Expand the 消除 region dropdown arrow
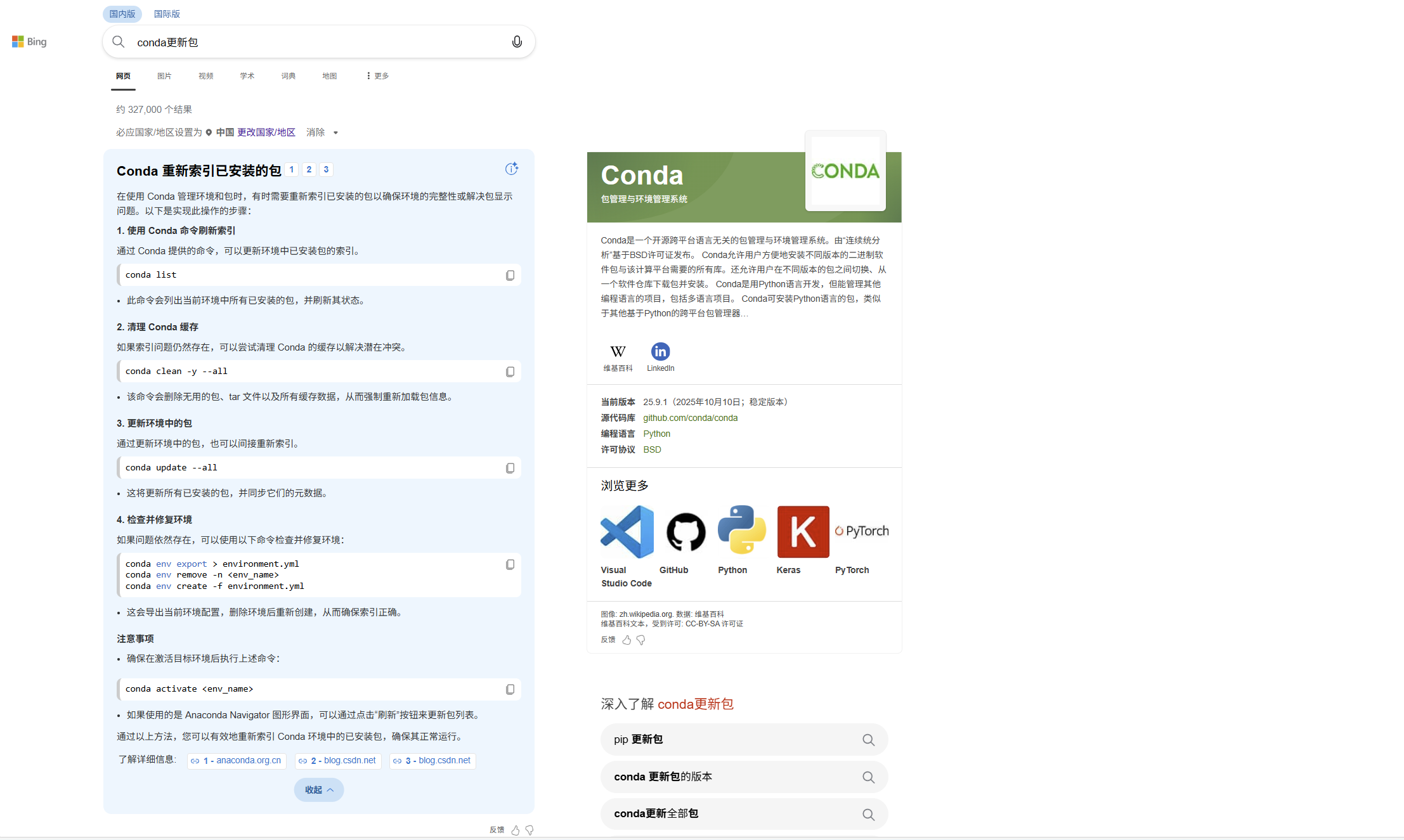 (335, 133)
